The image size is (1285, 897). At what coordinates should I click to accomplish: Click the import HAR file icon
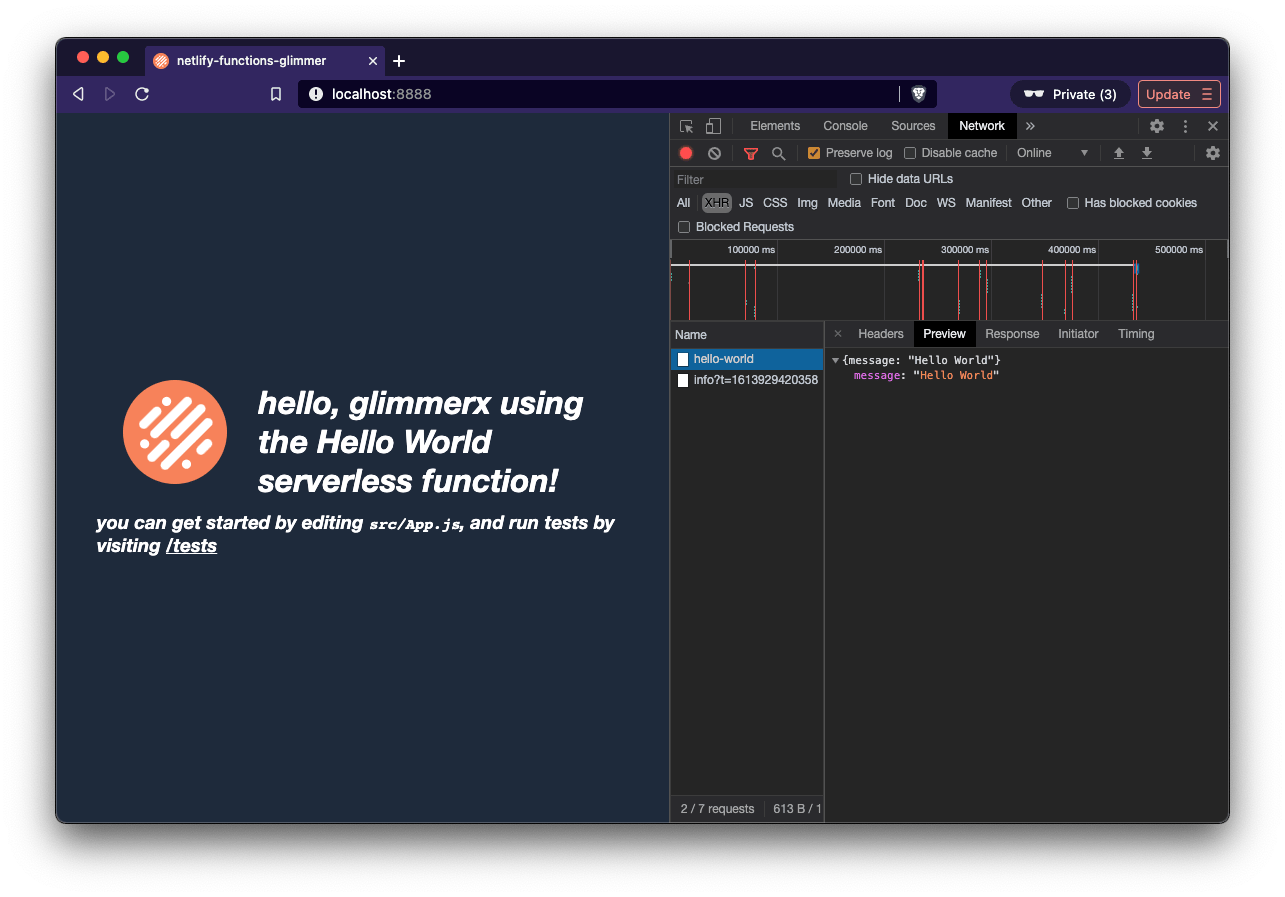click(1118, 153)
